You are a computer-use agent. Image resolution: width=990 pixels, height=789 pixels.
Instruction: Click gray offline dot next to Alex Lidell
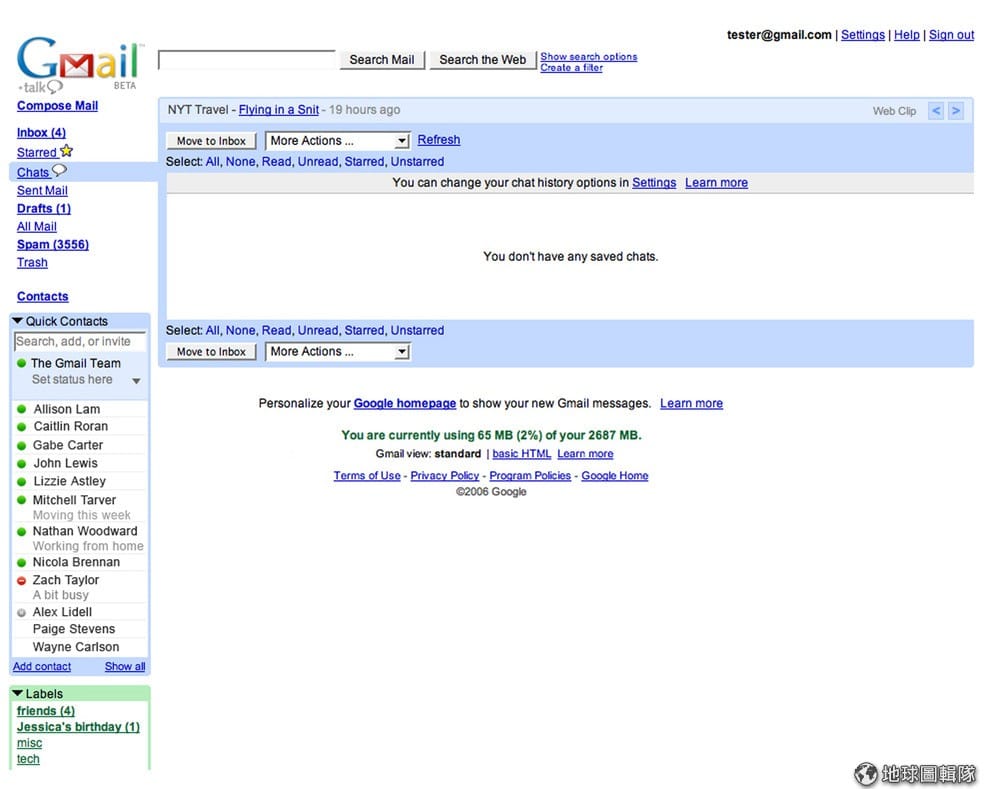tap(21, 612)
